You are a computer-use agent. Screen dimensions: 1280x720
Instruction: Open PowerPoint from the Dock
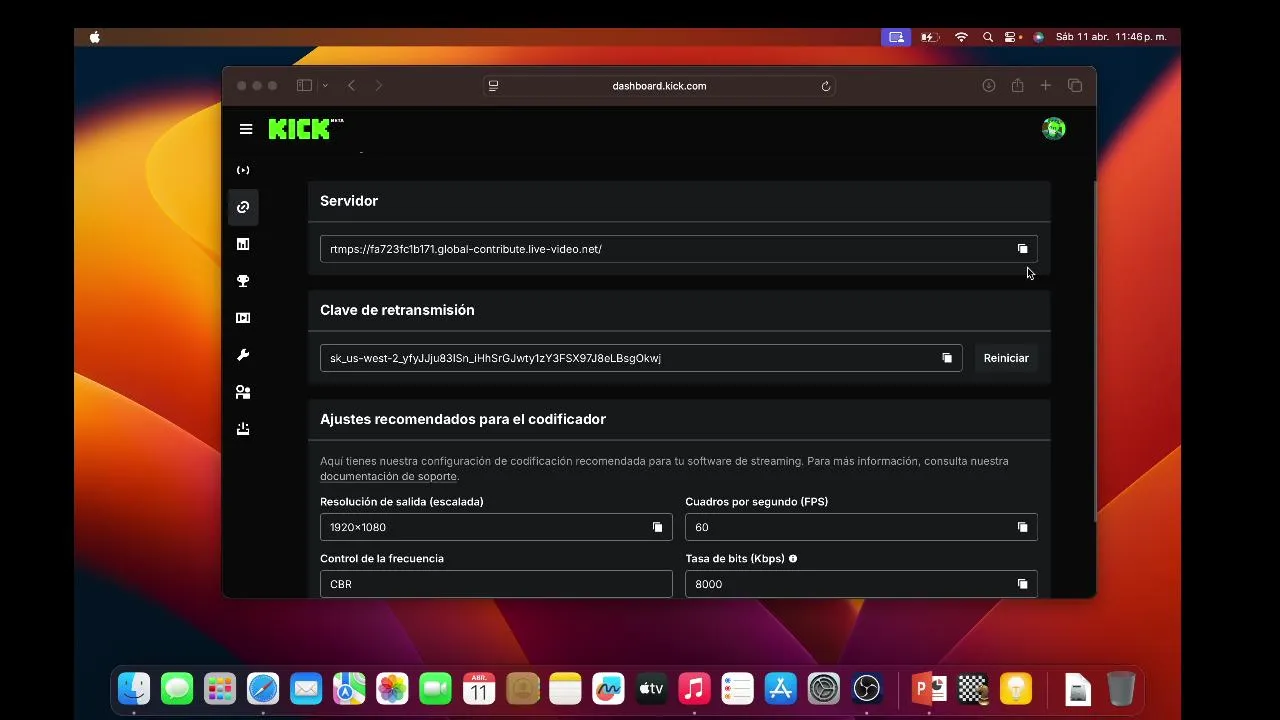930,688
